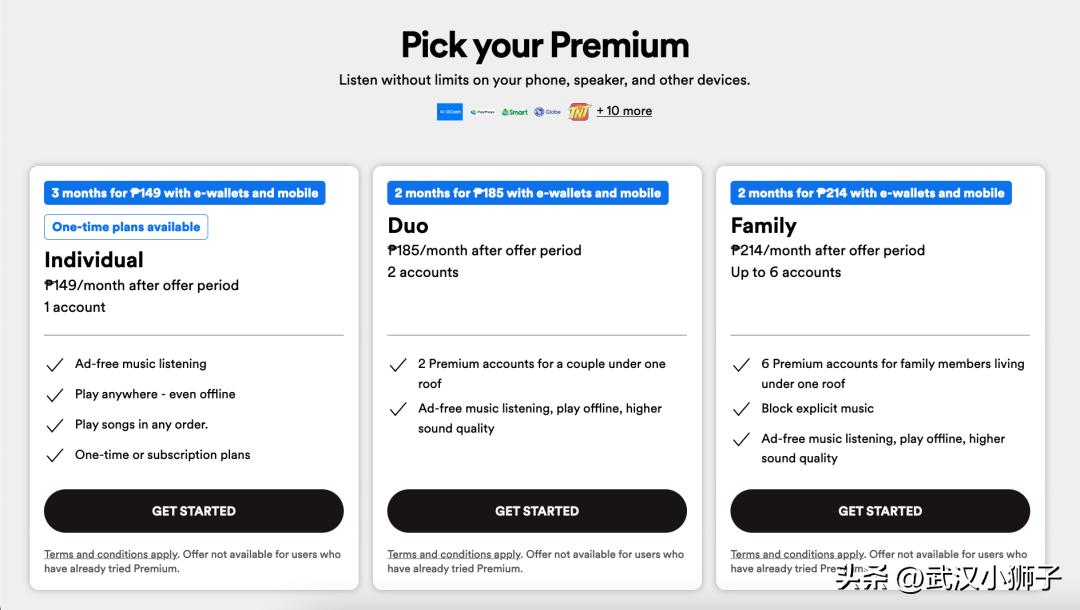Click the "2 months for ₱214" Family offer badge

click(871, 193)
